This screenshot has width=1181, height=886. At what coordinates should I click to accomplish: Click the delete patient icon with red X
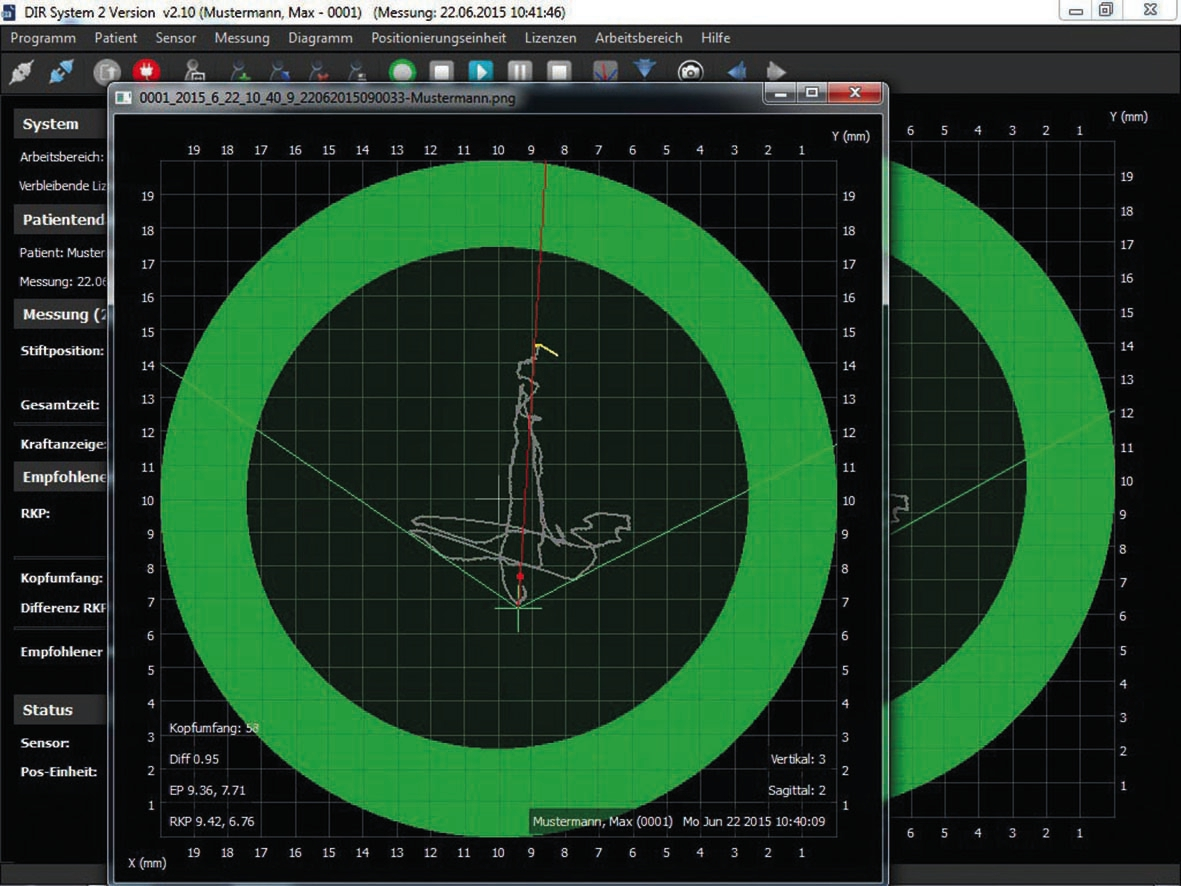(x=319, y=72)
